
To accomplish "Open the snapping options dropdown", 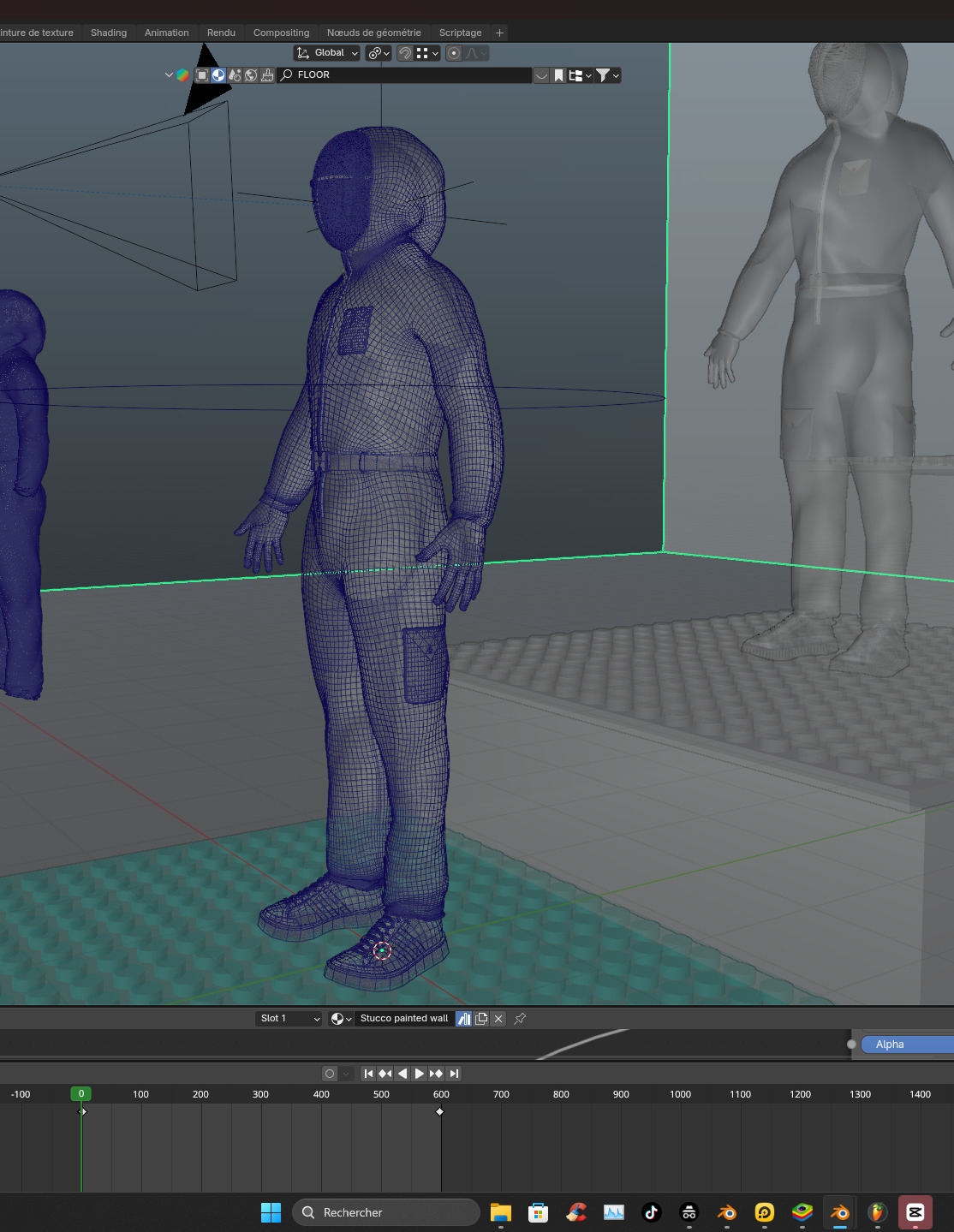I will [427, 53].
